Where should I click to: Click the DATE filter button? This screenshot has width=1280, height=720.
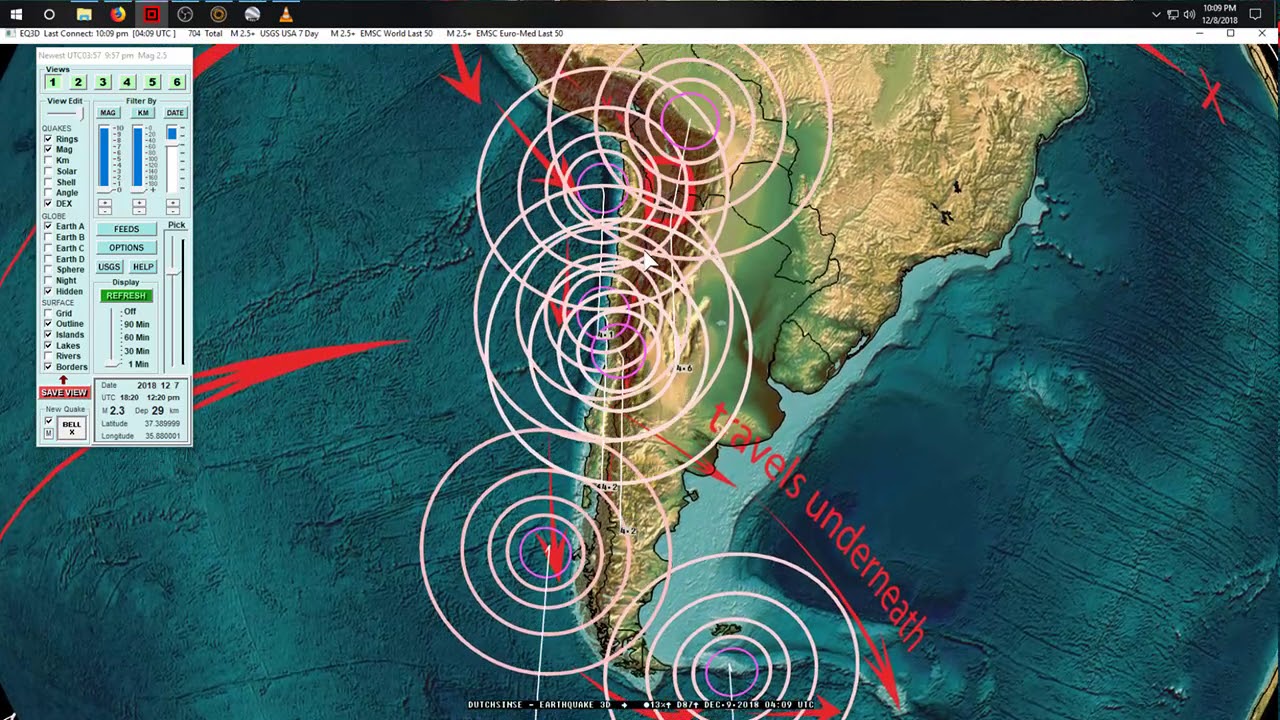pos(175,113)
